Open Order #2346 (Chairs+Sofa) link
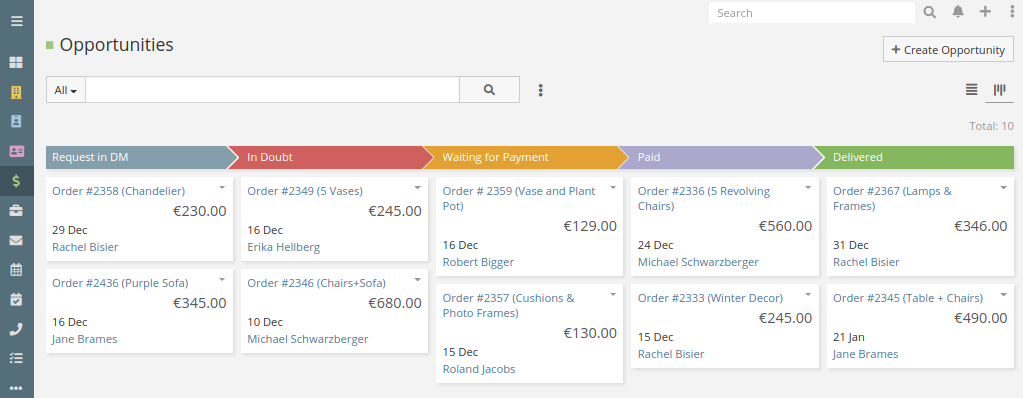The image size is (1023, 398). 316,283
